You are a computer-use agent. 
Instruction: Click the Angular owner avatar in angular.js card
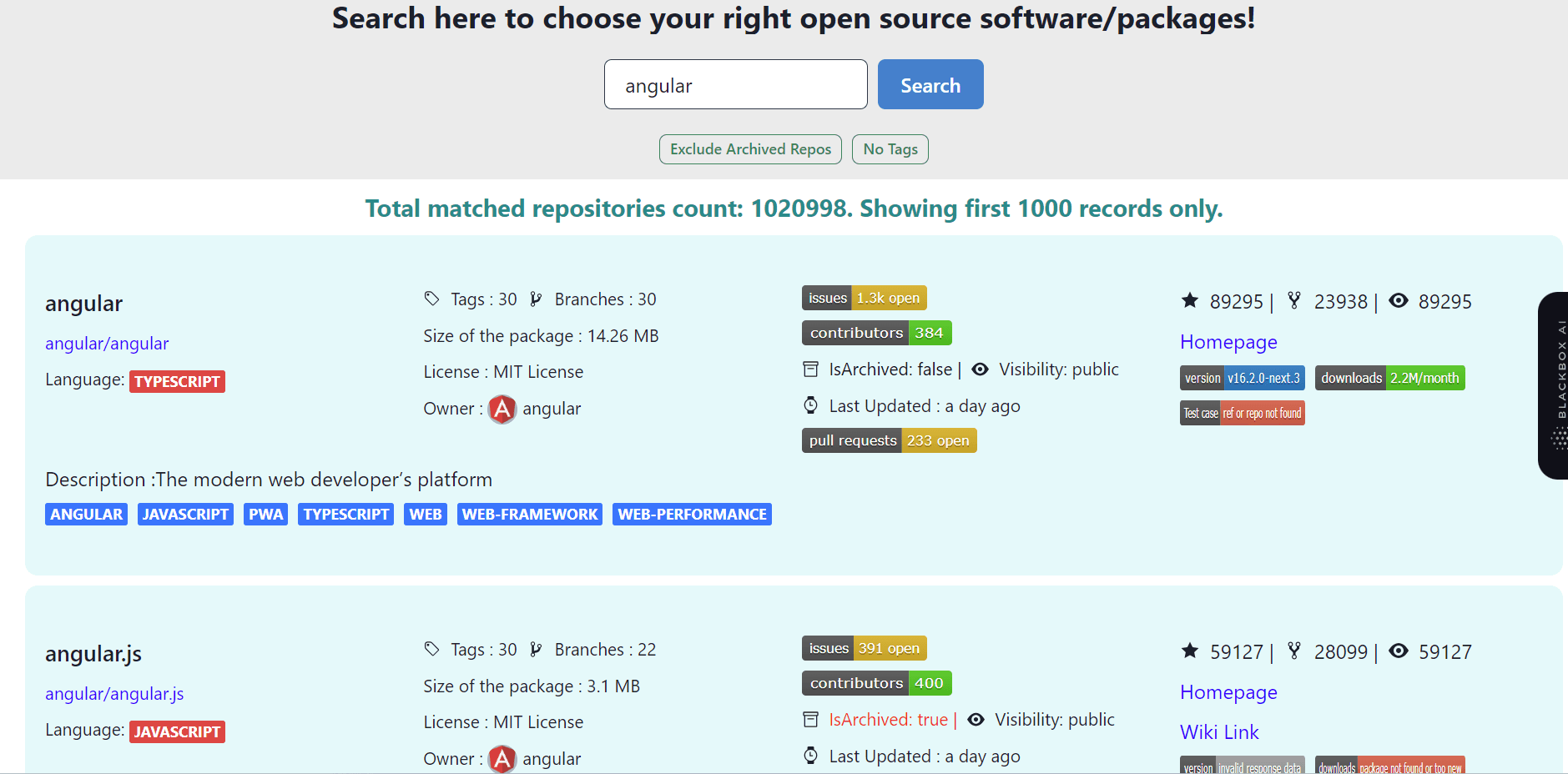coord(502,759)
